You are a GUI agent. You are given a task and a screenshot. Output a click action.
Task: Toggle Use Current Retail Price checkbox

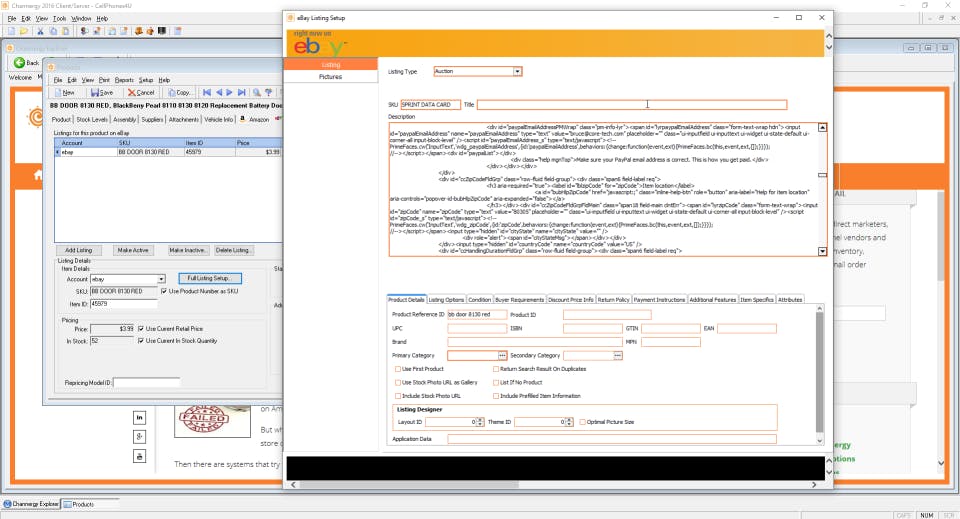(x=141, y=329)
